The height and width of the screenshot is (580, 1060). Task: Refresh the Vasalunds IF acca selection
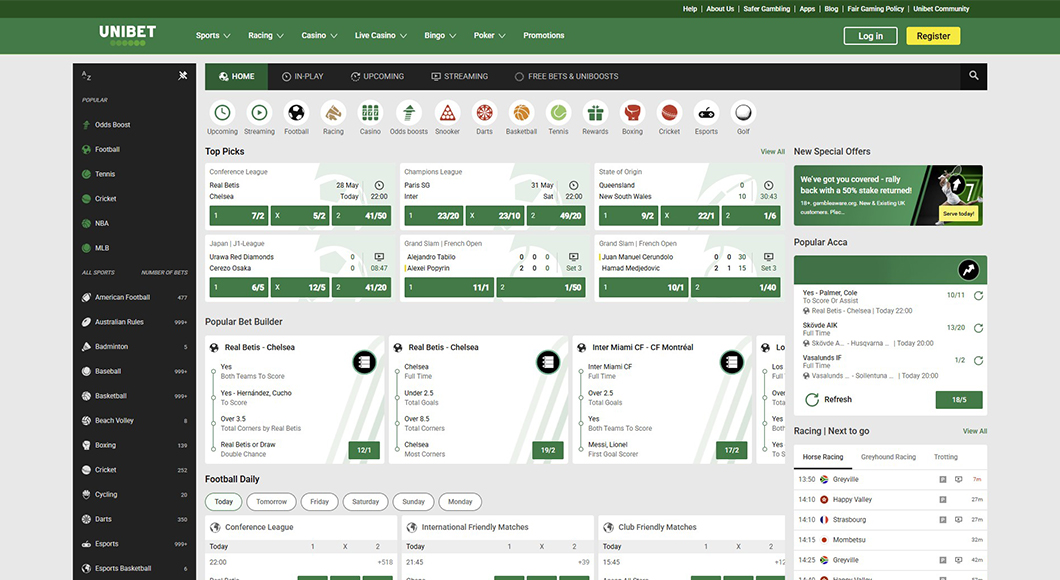tap(978, 360)
